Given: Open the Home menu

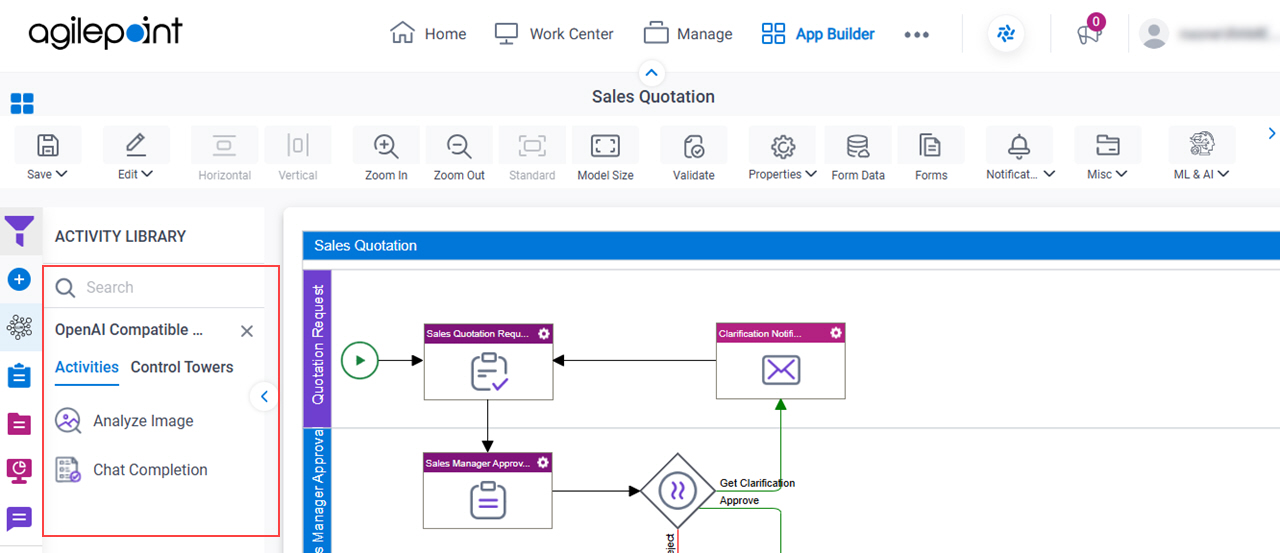Looking at the screenshot, I should (x=428, y=34).
